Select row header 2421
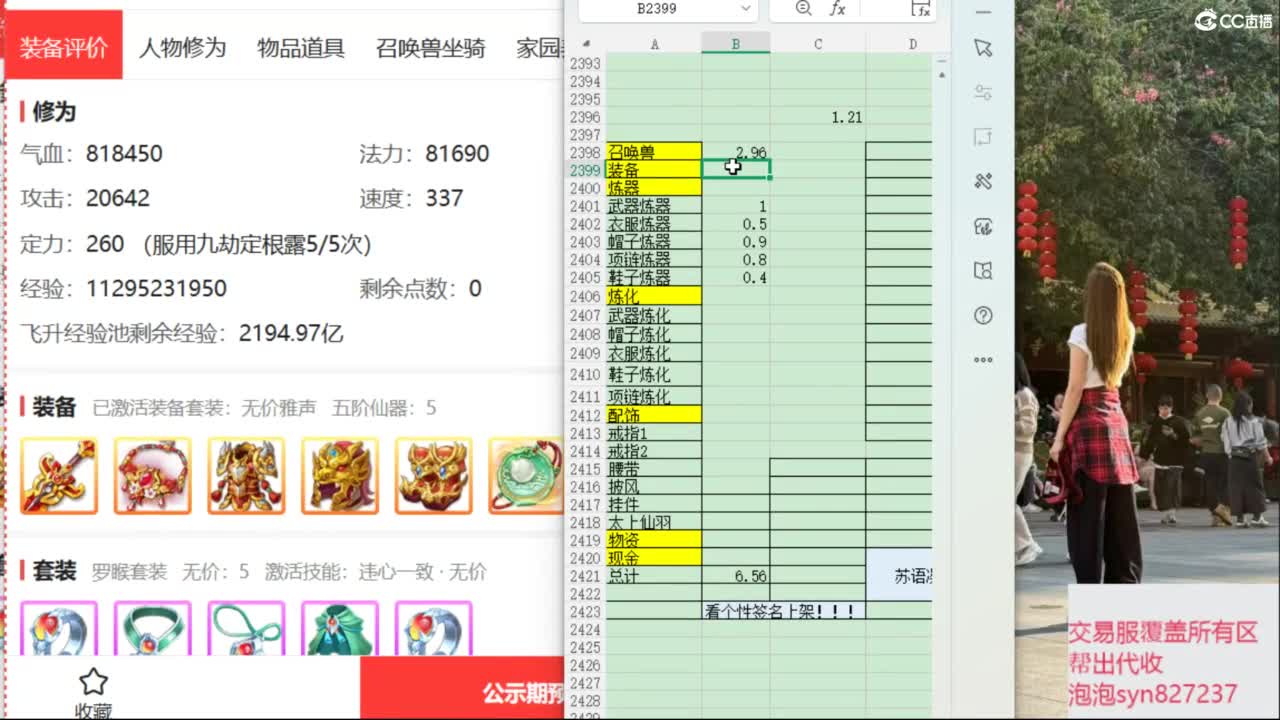Screen dimensions: 1280x720 point(586,576)
